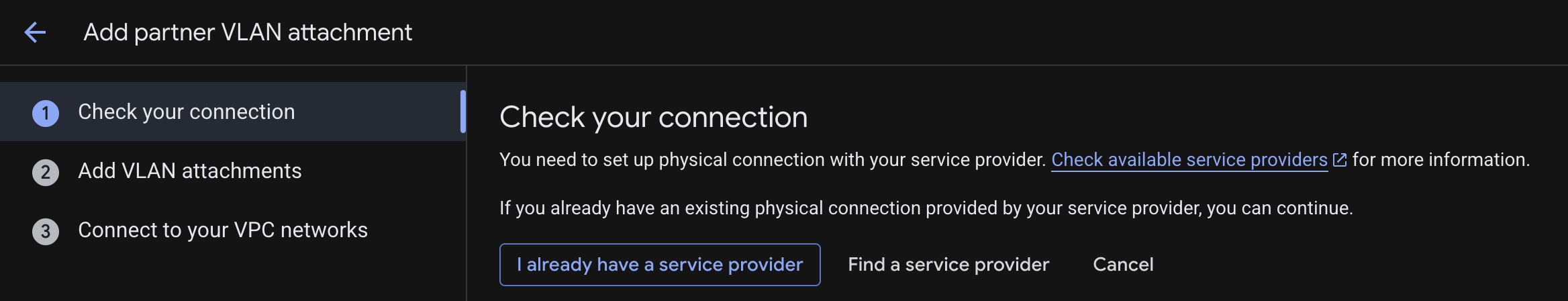Select the "Check your connection" step label
The width and height of the screenshot is (1568, 301).
pyautogui.click(x=186, y=112)
